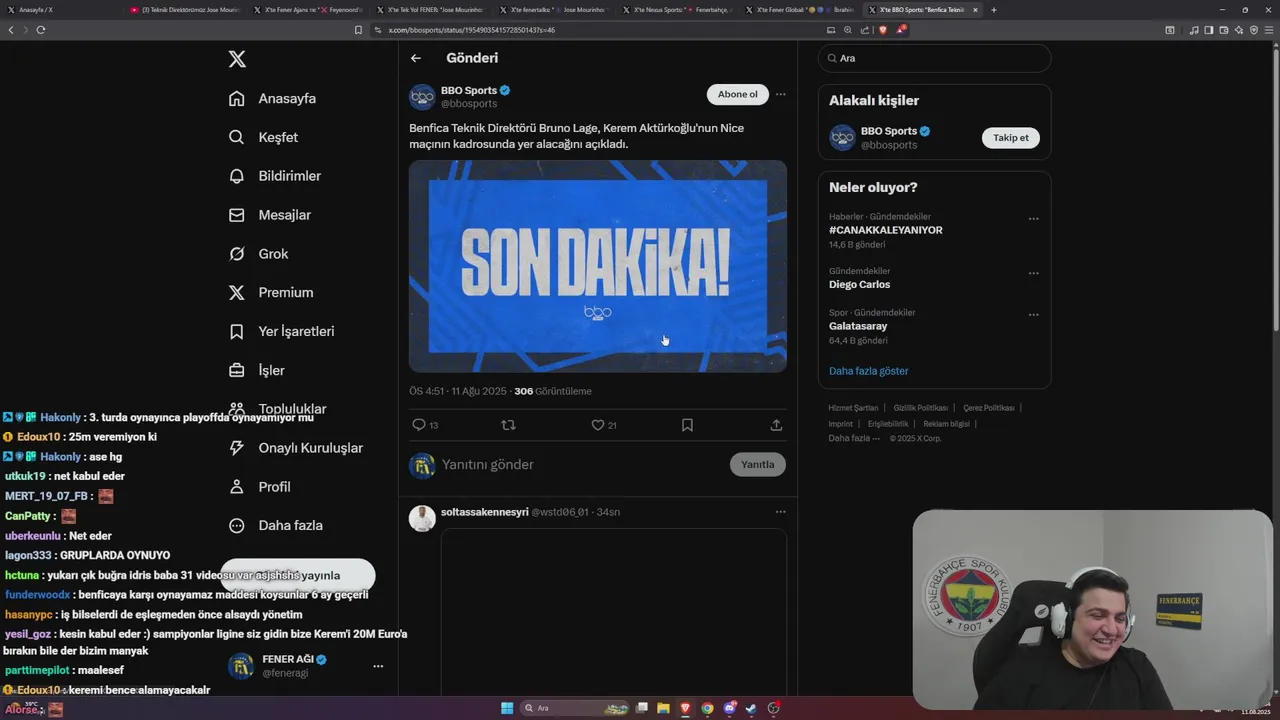Image resolution: width=1280 pixels, height=720 pixels.
Task: Switch to Anasayfa / X browser tab
Action: (60, 10)
